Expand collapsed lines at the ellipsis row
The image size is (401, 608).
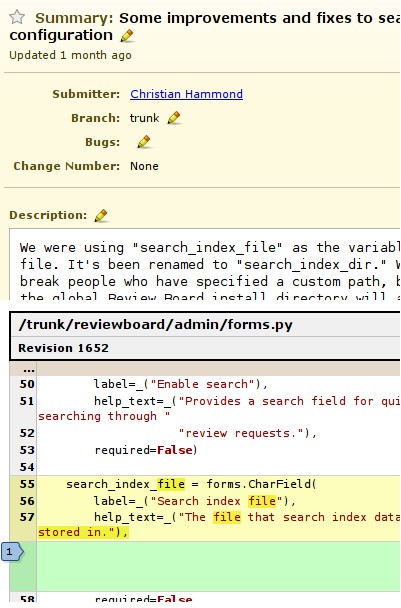(26, 369)
